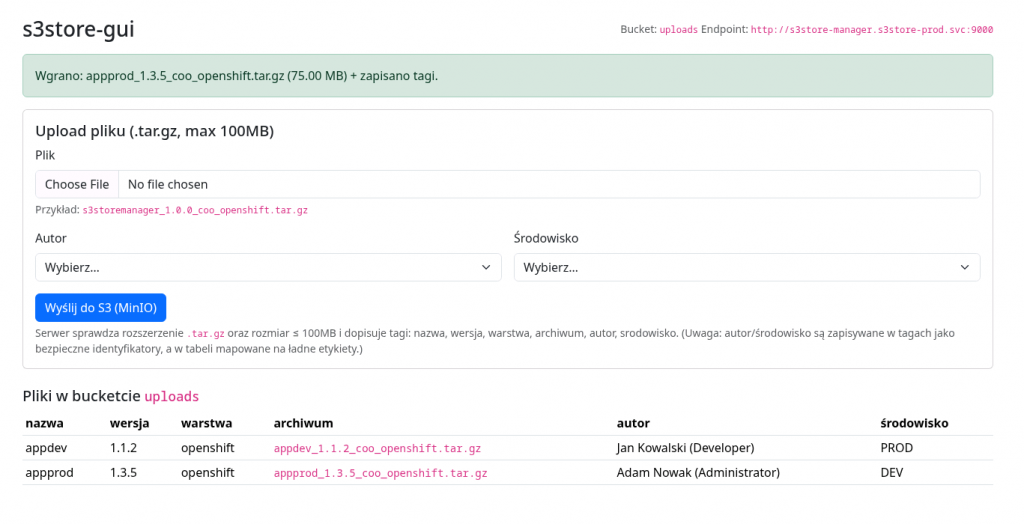Select the appdev table row name
This screenshot has width=1024, height=524.
45,448
